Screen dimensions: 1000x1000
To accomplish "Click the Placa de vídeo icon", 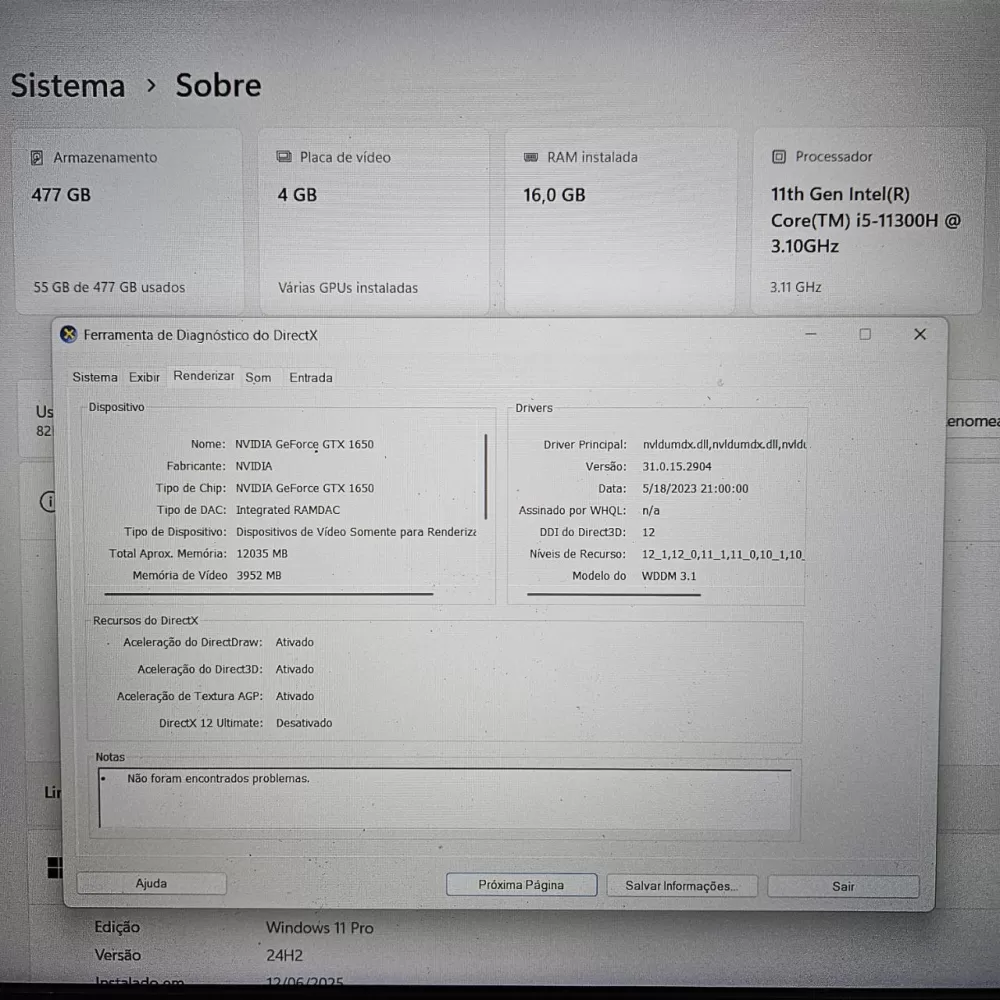I will [284, 157].
